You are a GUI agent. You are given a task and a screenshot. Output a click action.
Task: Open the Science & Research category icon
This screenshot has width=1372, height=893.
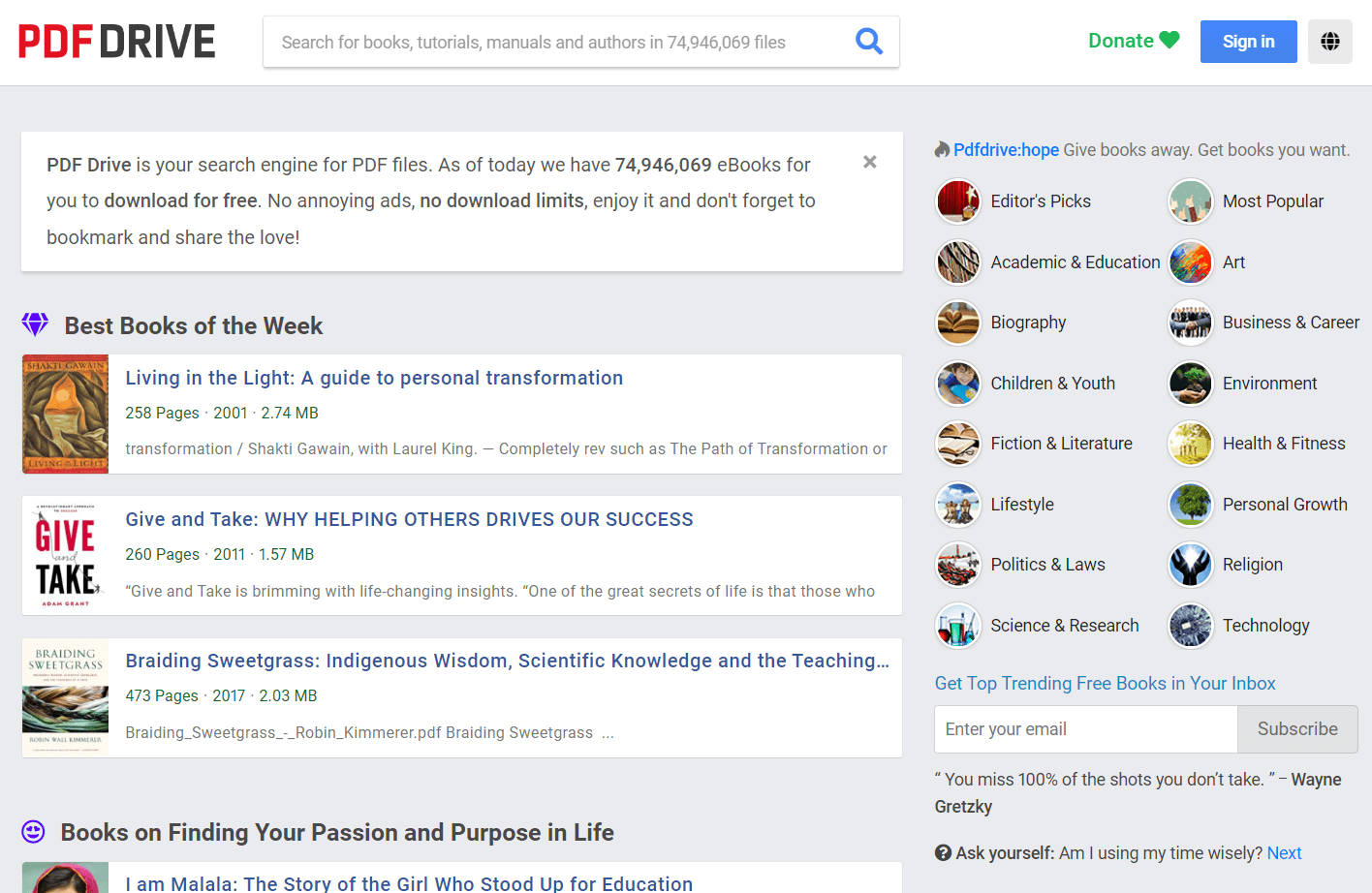point(958,626)
